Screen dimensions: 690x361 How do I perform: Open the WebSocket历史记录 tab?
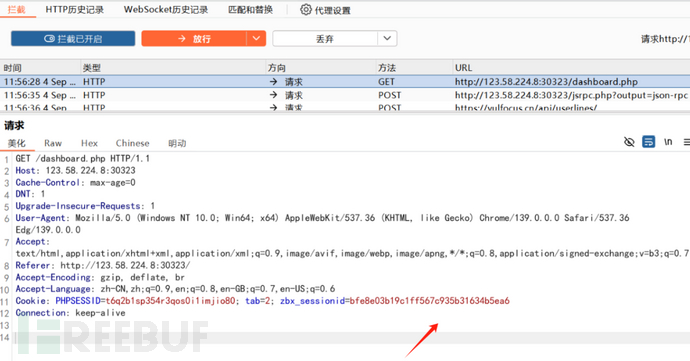click(166, 9)
